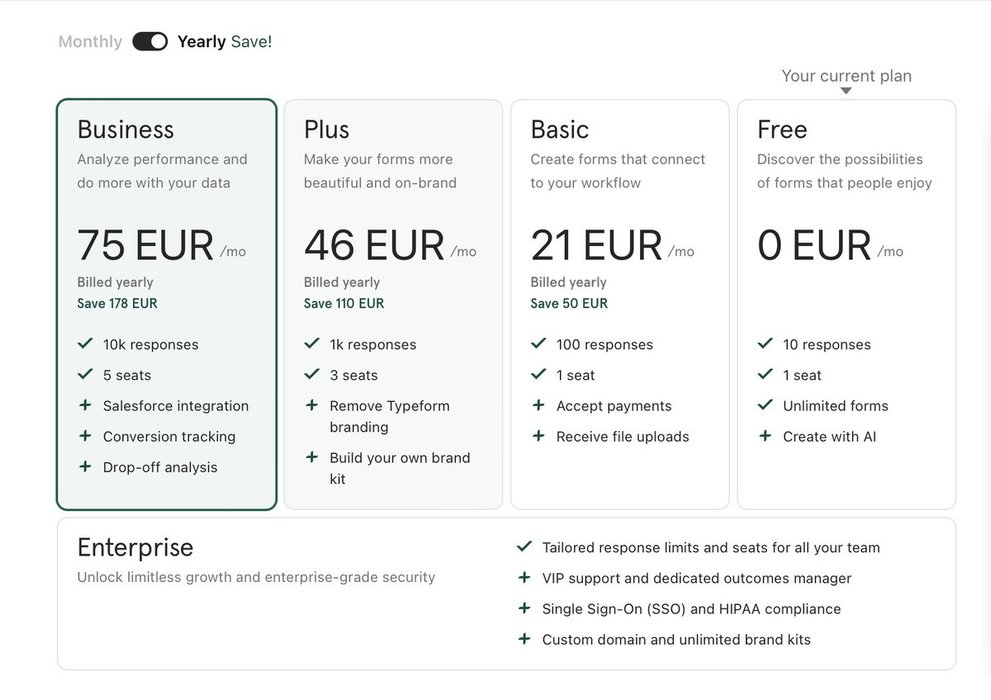The image size is (991, 700).
Task: Click plus icon beside Drop-off analysis
Action: coord(85,467)
